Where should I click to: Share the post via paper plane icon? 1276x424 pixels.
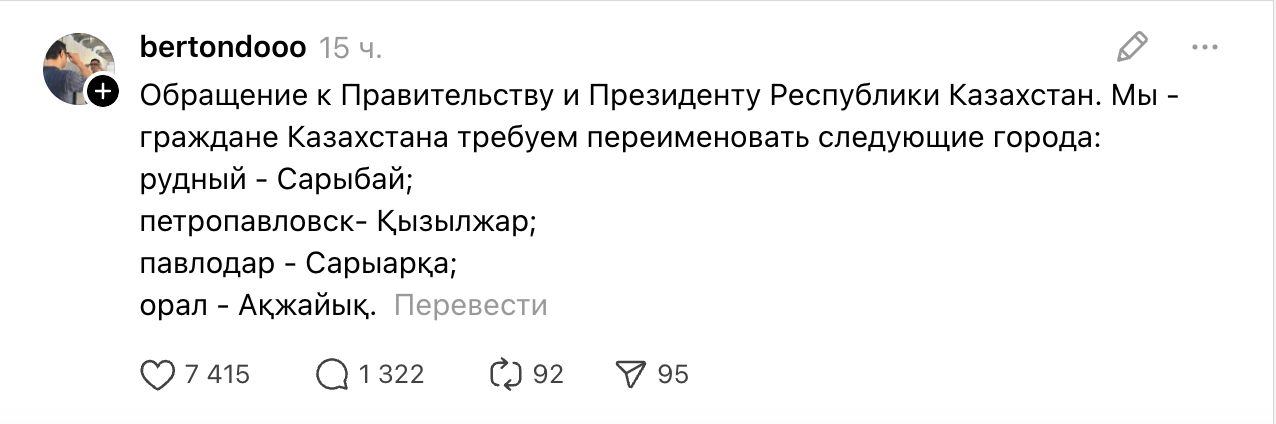point(630,375)
